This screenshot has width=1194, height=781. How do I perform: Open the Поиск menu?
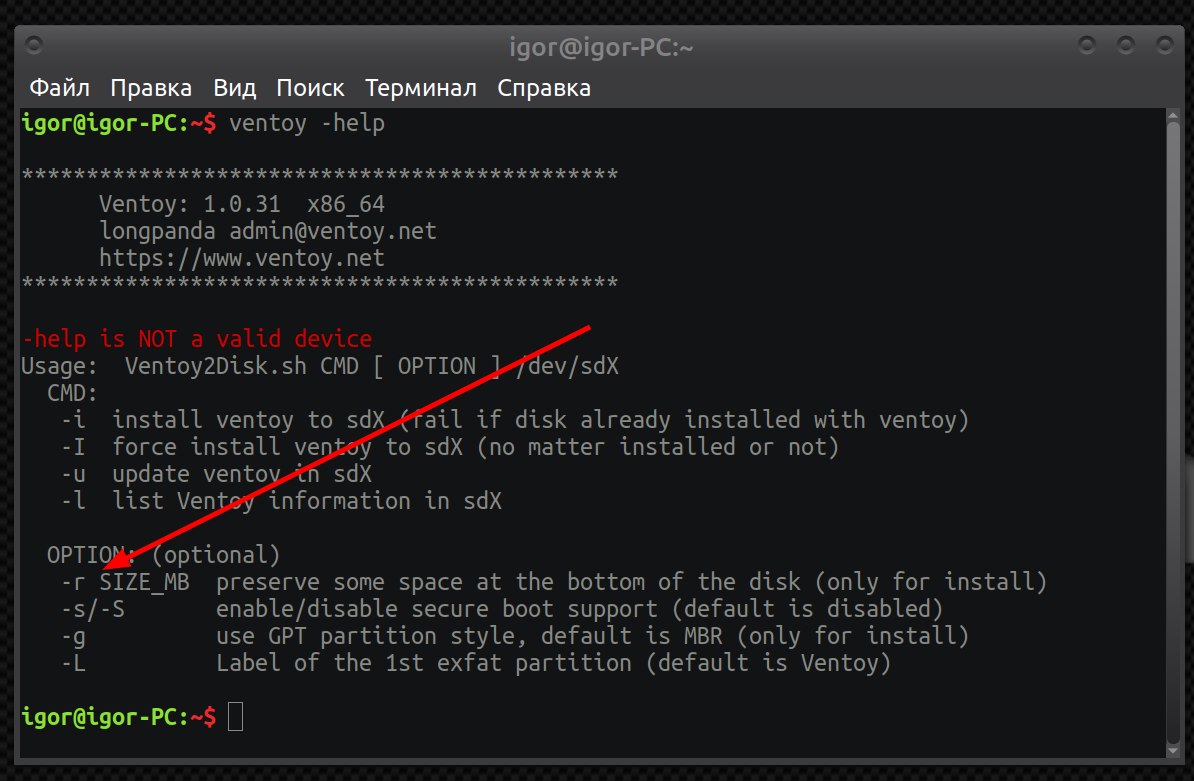(310, 88)
